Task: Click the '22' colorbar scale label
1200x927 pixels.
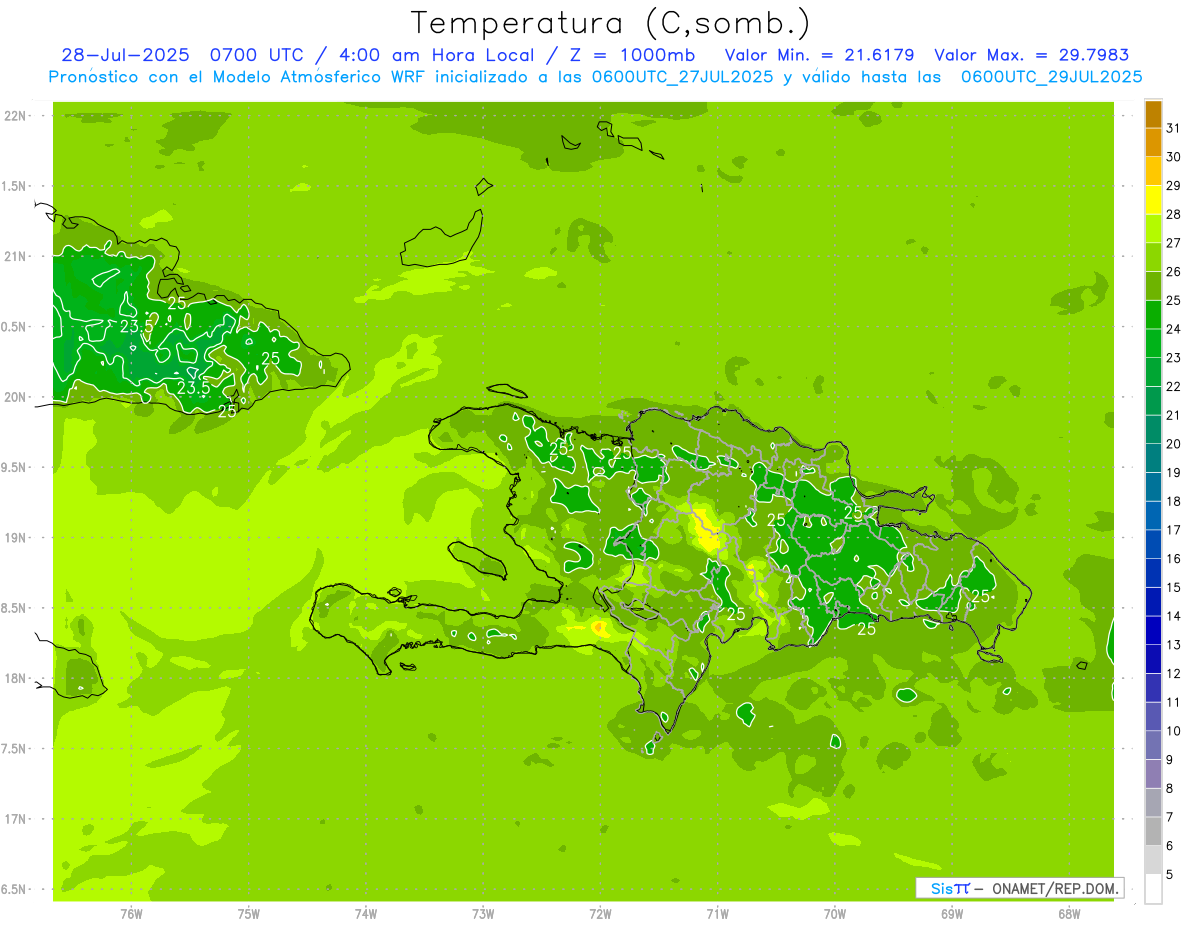Action: tap(1174, 386)
